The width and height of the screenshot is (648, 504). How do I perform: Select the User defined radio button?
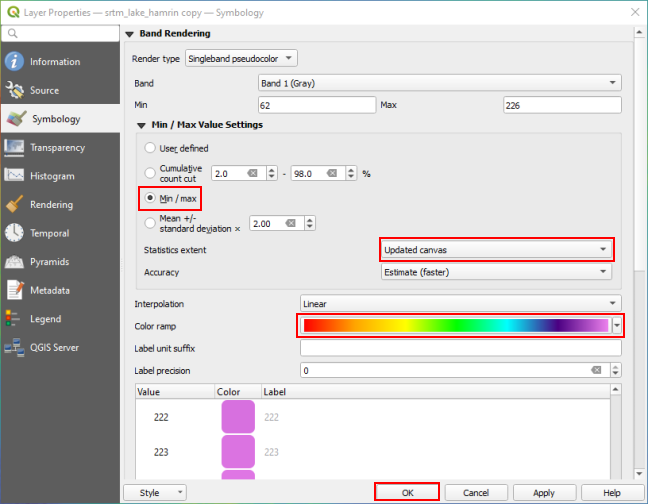click(x=151, y=148)
